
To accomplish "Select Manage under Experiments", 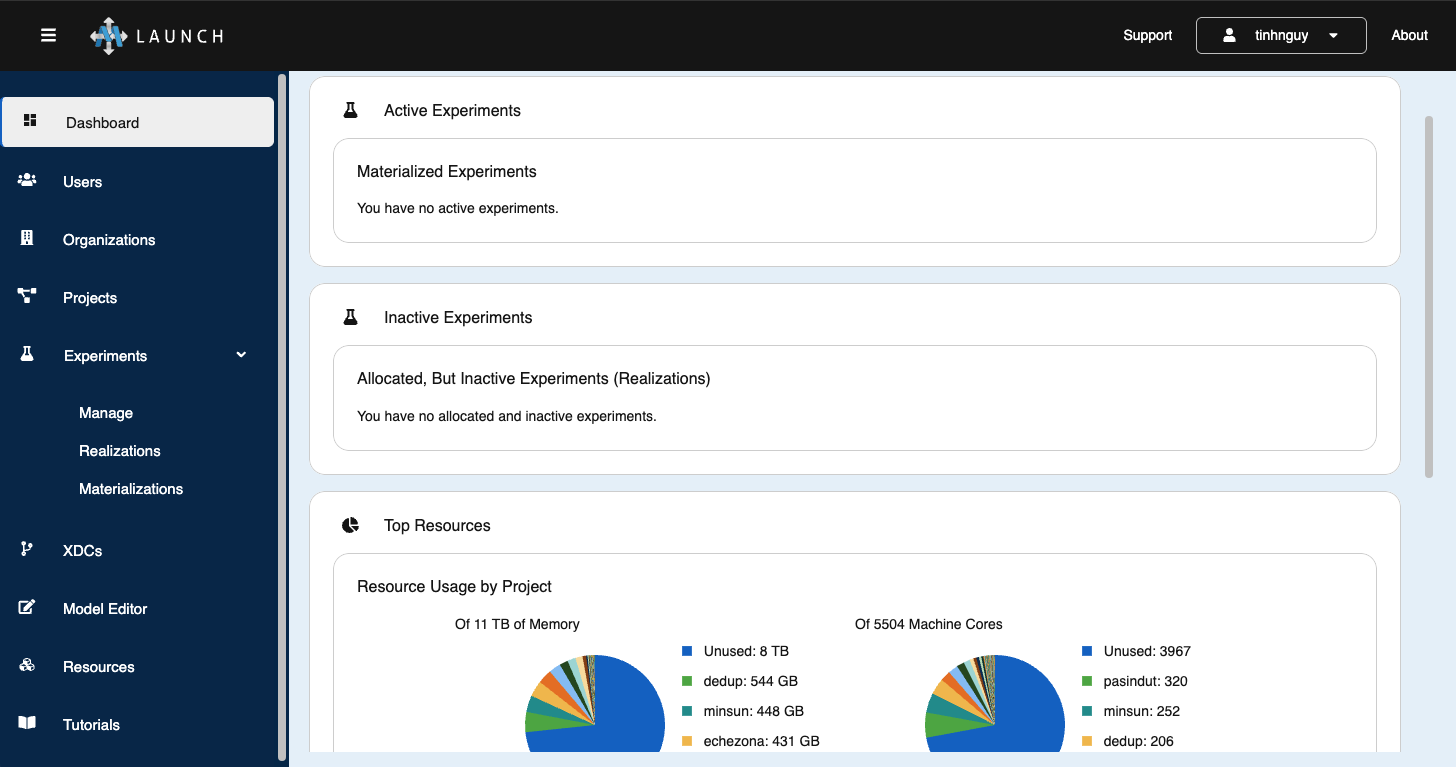I will click(x=106, y=413).
